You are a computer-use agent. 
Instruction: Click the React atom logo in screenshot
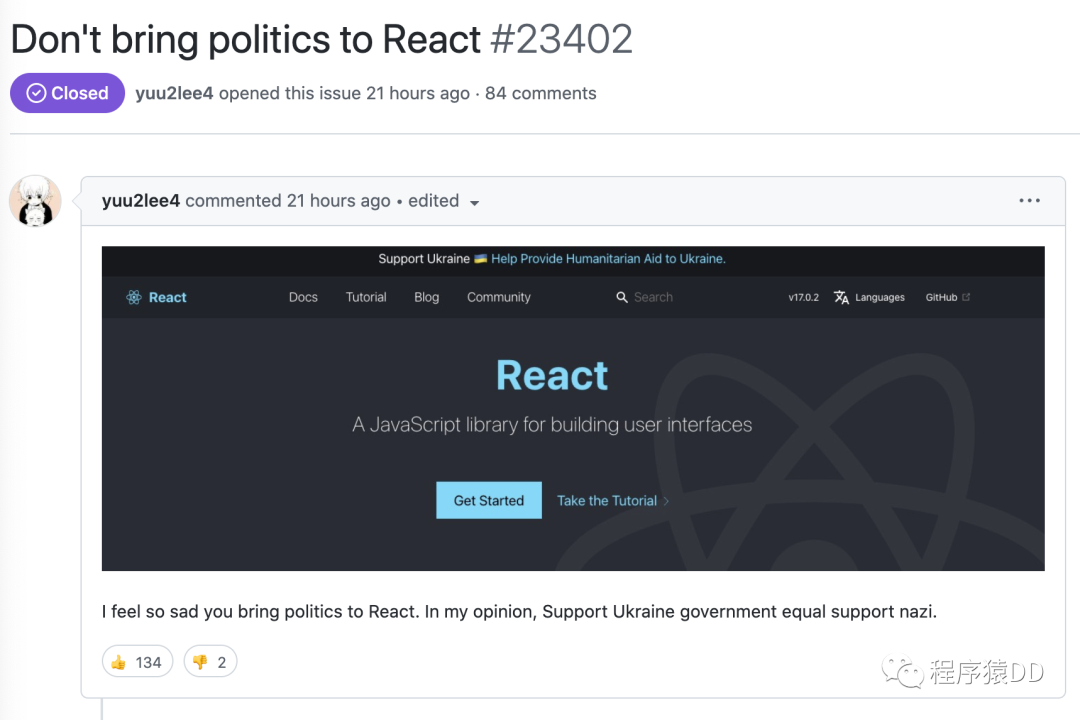tap(134, 297)
